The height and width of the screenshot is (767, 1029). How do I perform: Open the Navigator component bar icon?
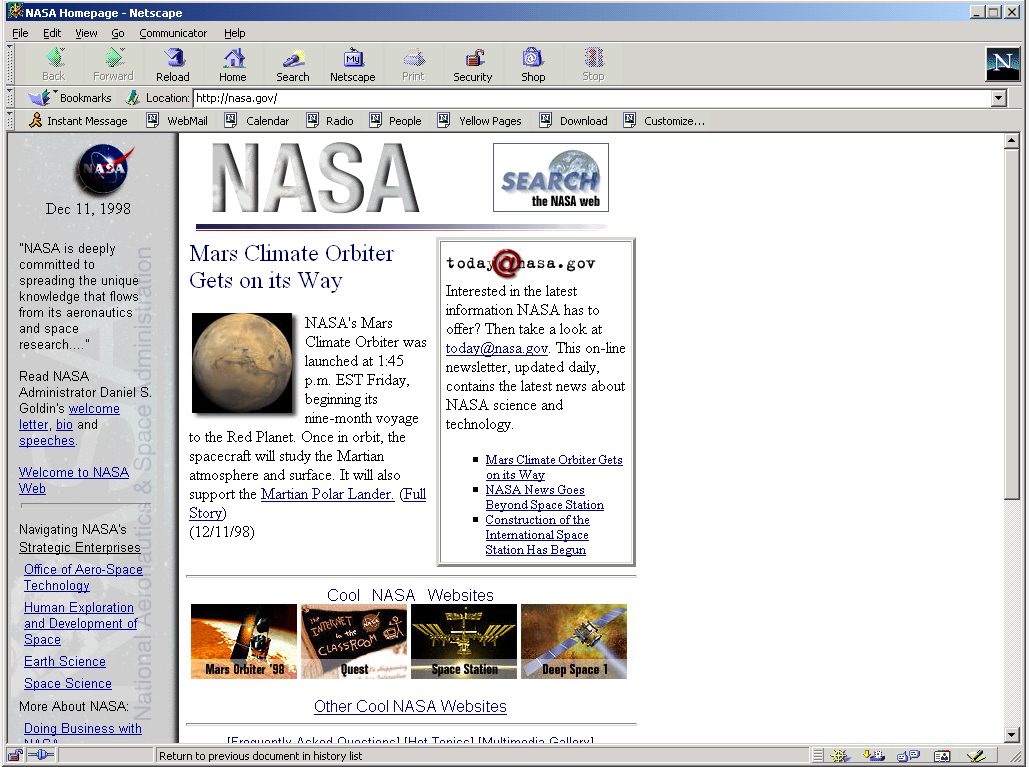tap(840, 756)
